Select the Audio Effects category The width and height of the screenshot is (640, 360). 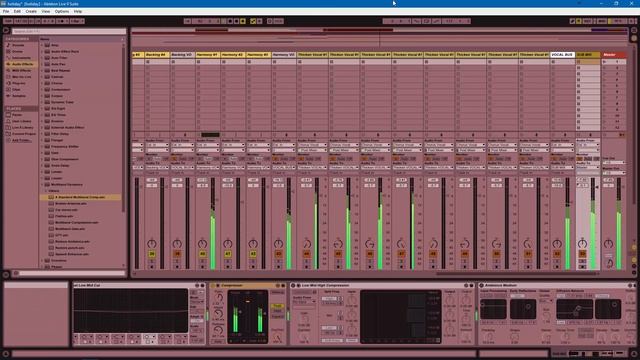22,64
